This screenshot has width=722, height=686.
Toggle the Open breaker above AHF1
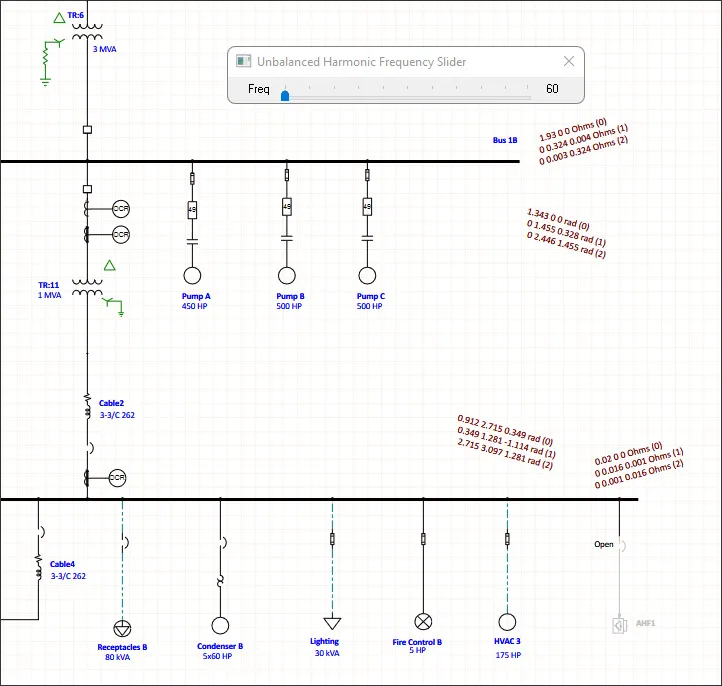point(622,546)
